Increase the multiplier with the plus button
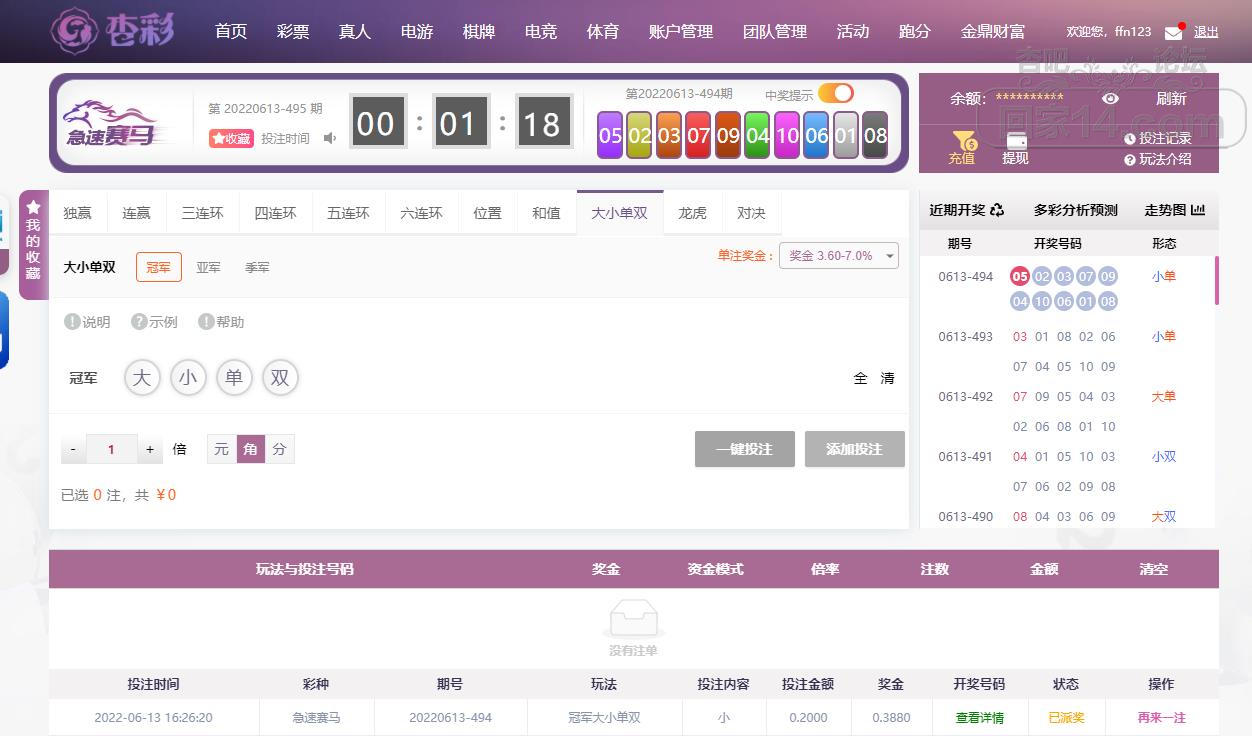Image resolution: width=1252 pixels, height=736 pixels. (x=150, y=449)
